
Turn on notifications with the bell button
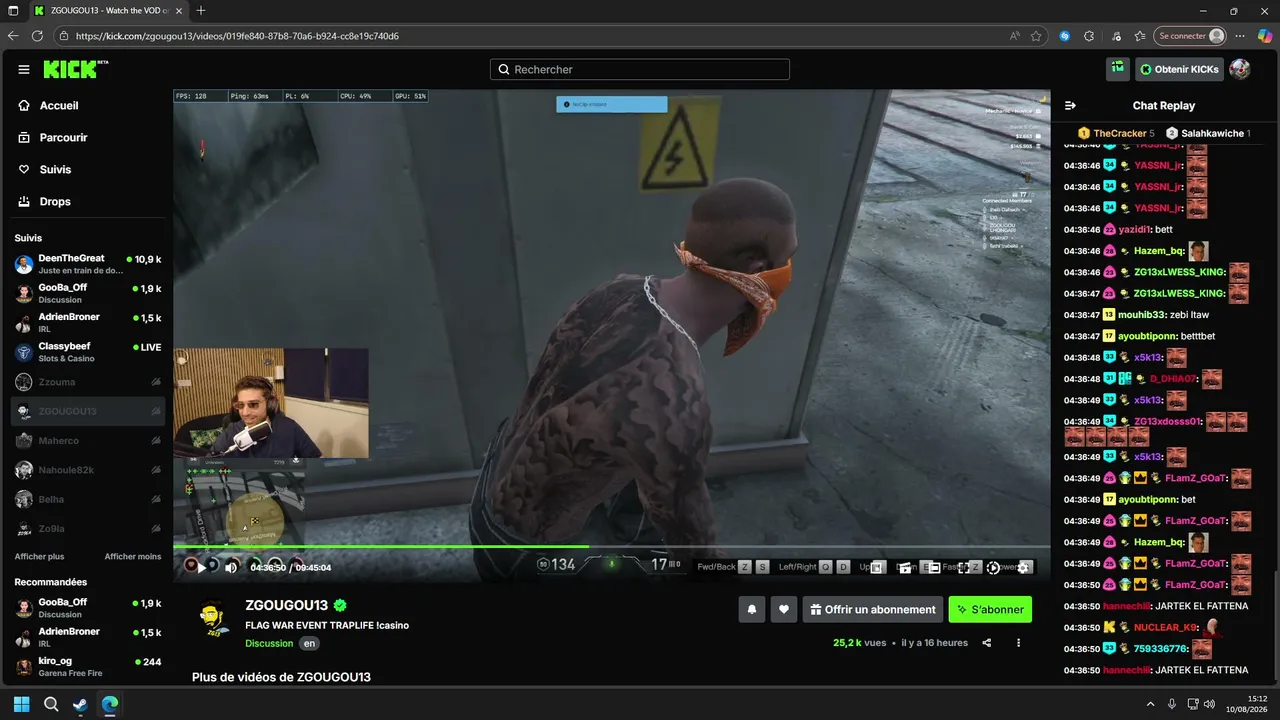click(752, 609)
